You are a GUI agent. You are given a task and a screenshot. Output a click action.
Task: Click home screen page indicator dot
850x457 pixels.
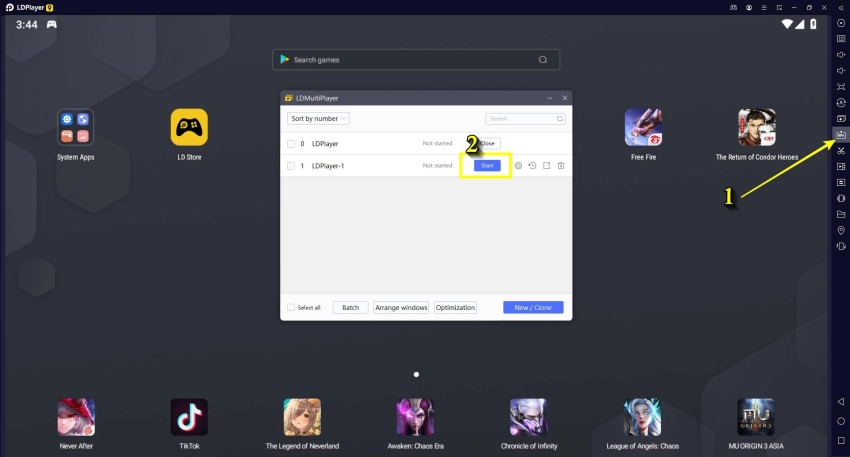416,375
